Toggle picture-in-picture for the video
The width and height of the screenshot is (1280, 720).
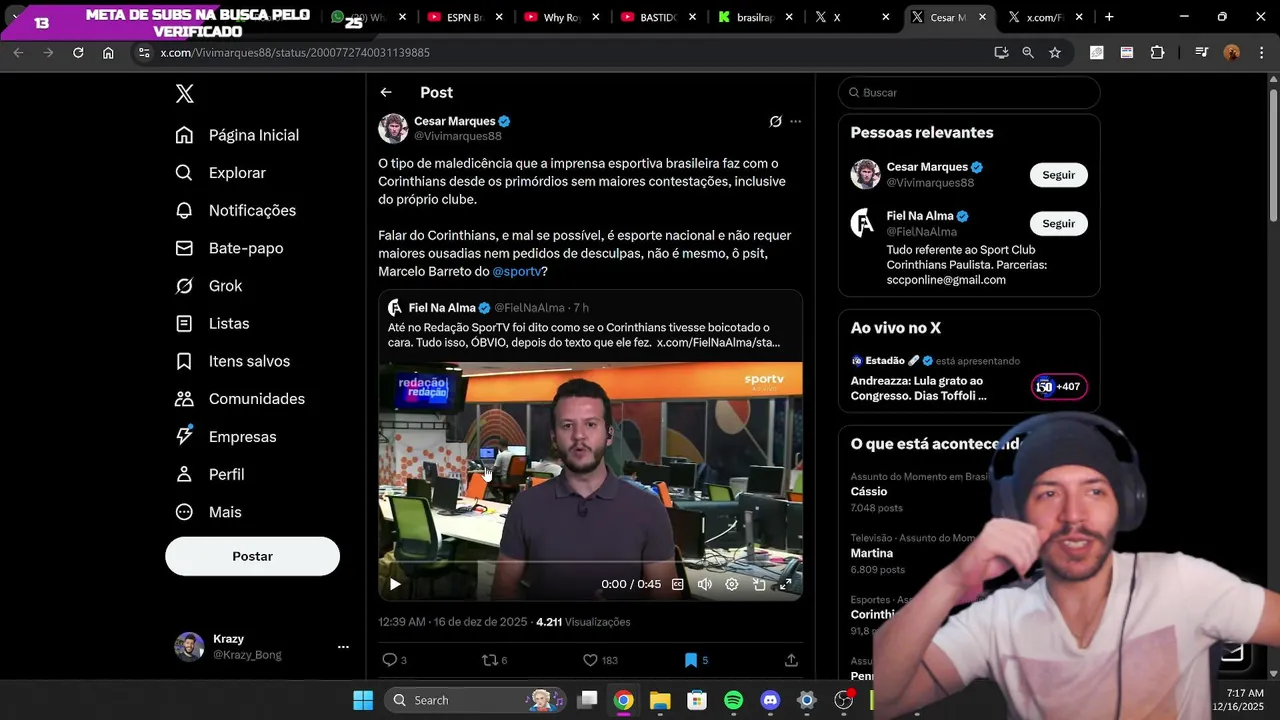click(759, 584)
